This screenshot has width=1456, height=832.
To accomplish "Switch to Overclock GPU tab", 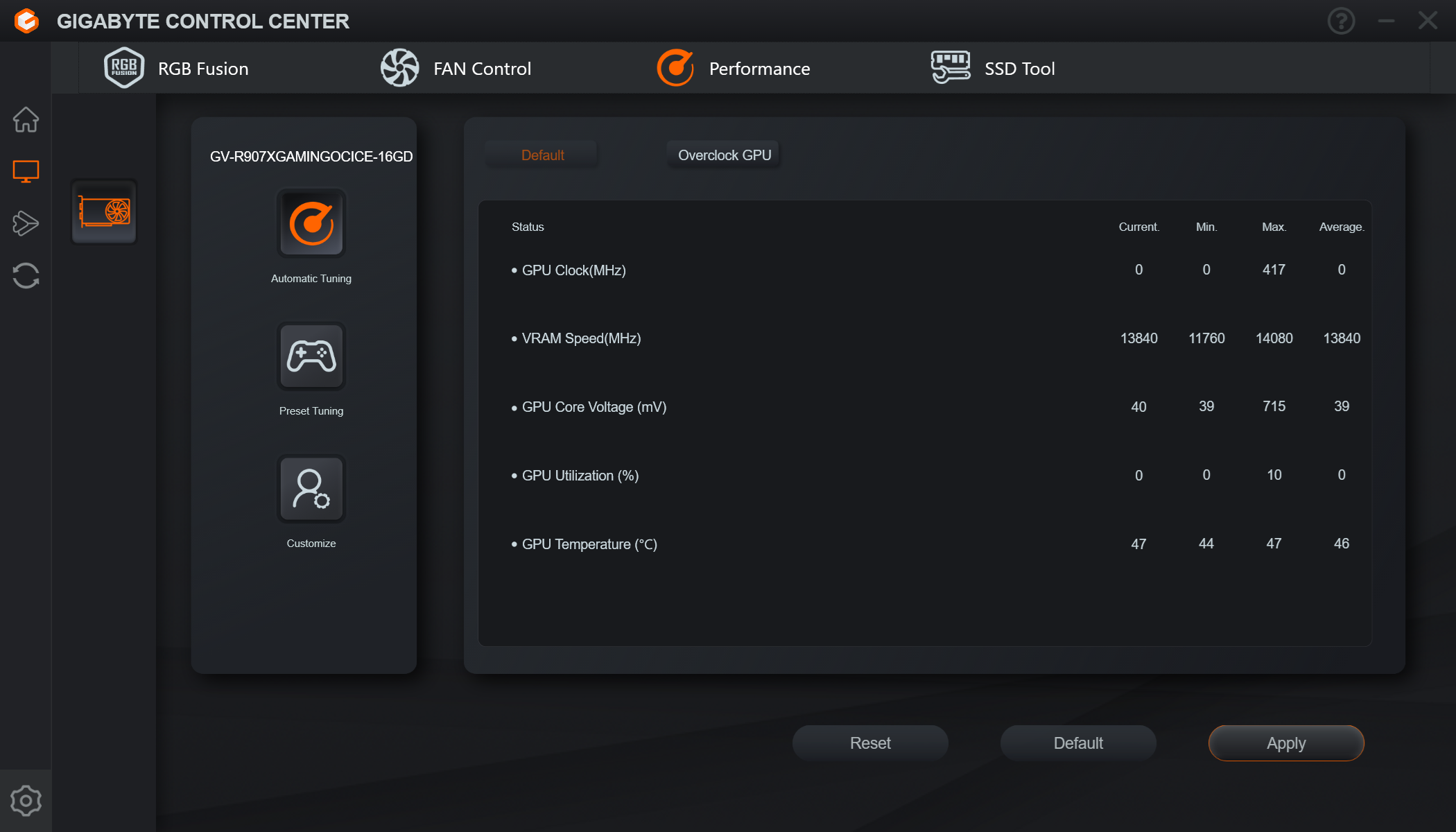I will 724,155.
